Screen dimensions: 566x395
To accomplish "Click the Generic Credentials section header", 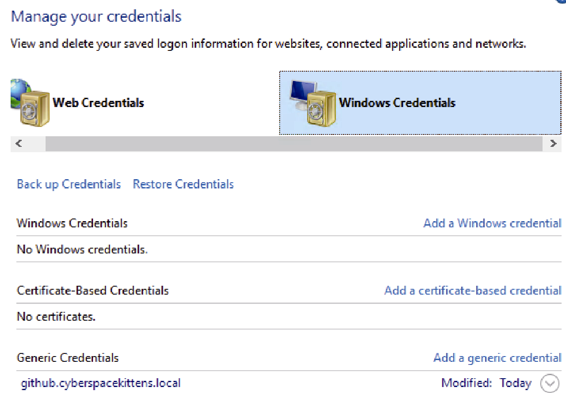I will (68, 358).
